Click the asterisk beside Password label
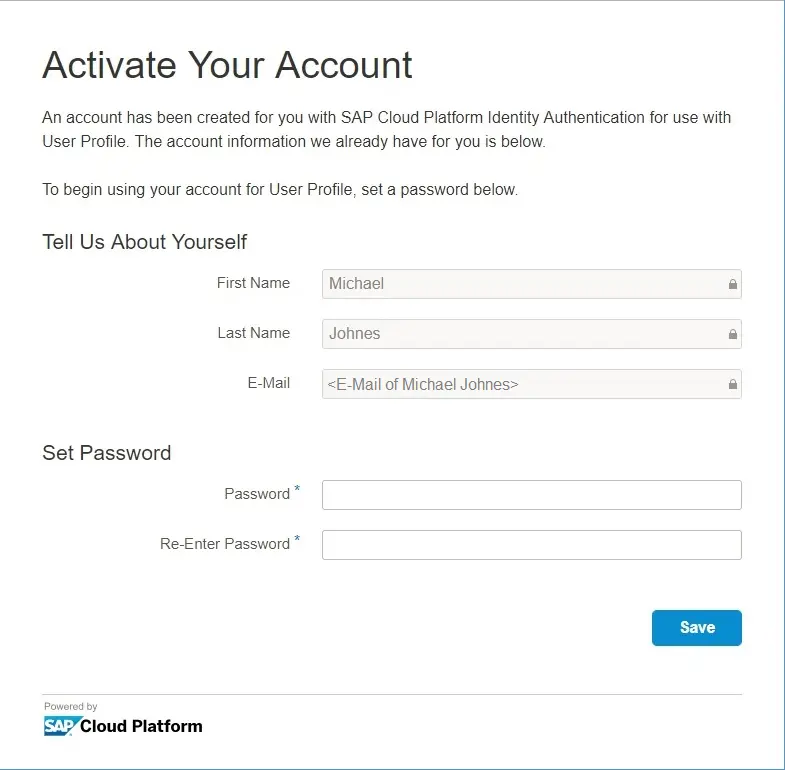The height and width of the screenshot is (770, 785). pyautogui.click(x=297, y=489)
